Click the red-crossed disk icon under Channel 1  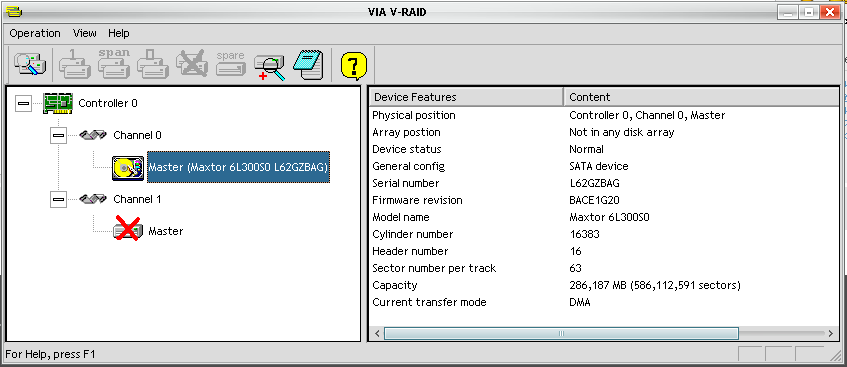point(128,228)
